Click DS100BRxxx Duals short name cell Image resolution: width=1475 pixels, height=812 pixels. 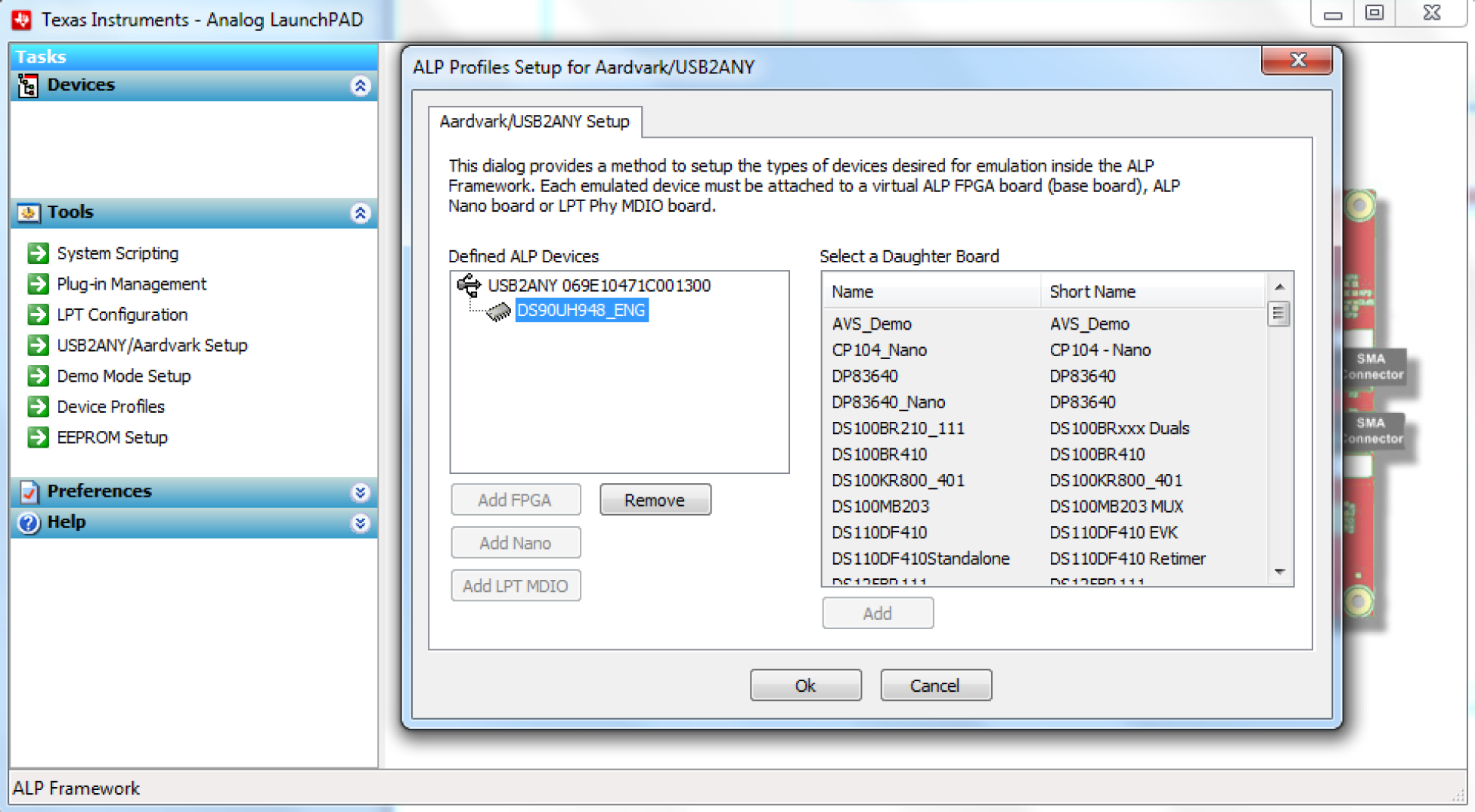click(1119, 428)
